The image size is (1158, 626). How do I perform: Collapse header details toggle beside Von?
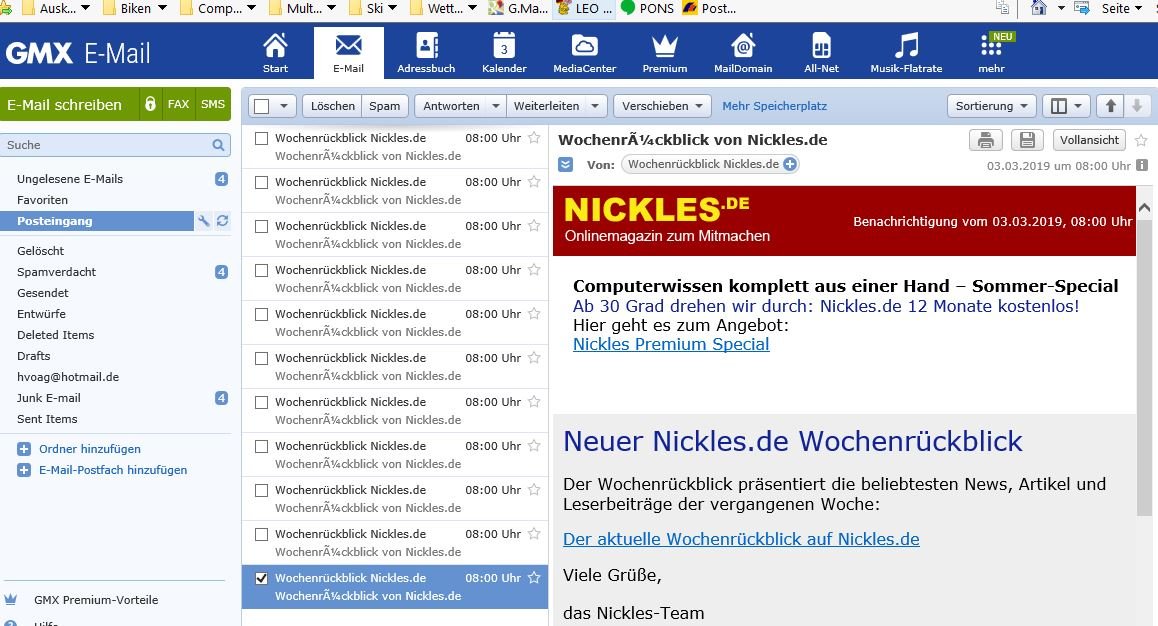pos(566,164)
